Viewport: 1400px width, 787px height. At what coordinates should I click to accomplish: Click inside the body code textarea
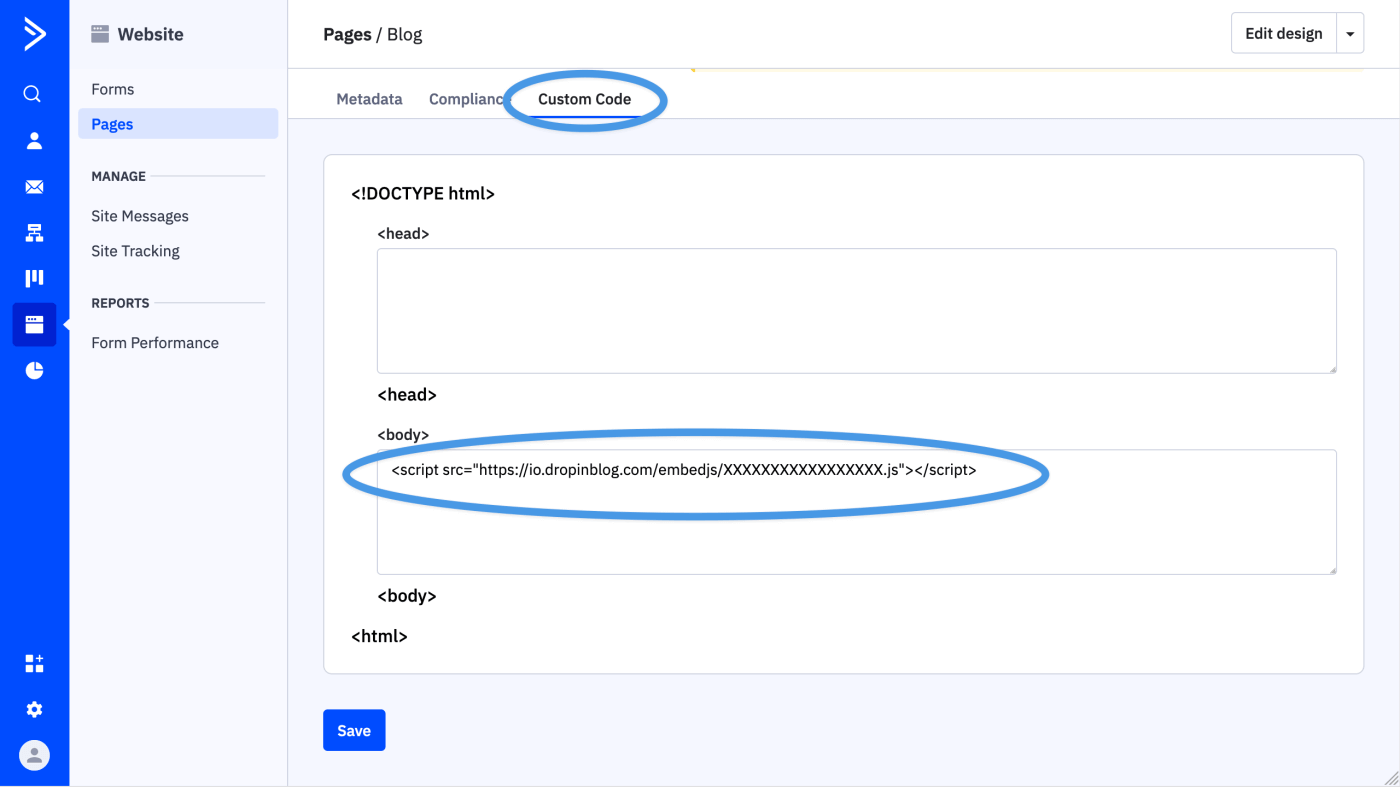point(857,512)
